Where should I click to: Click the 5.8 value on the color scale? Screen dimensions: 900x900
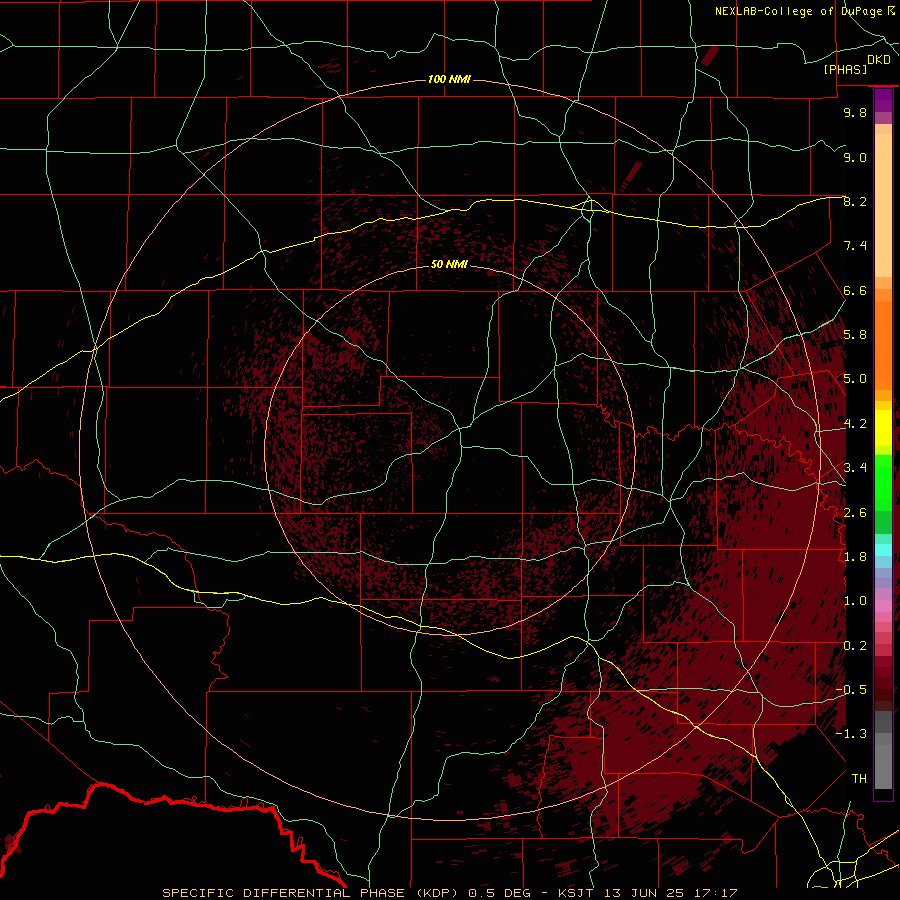855,335
